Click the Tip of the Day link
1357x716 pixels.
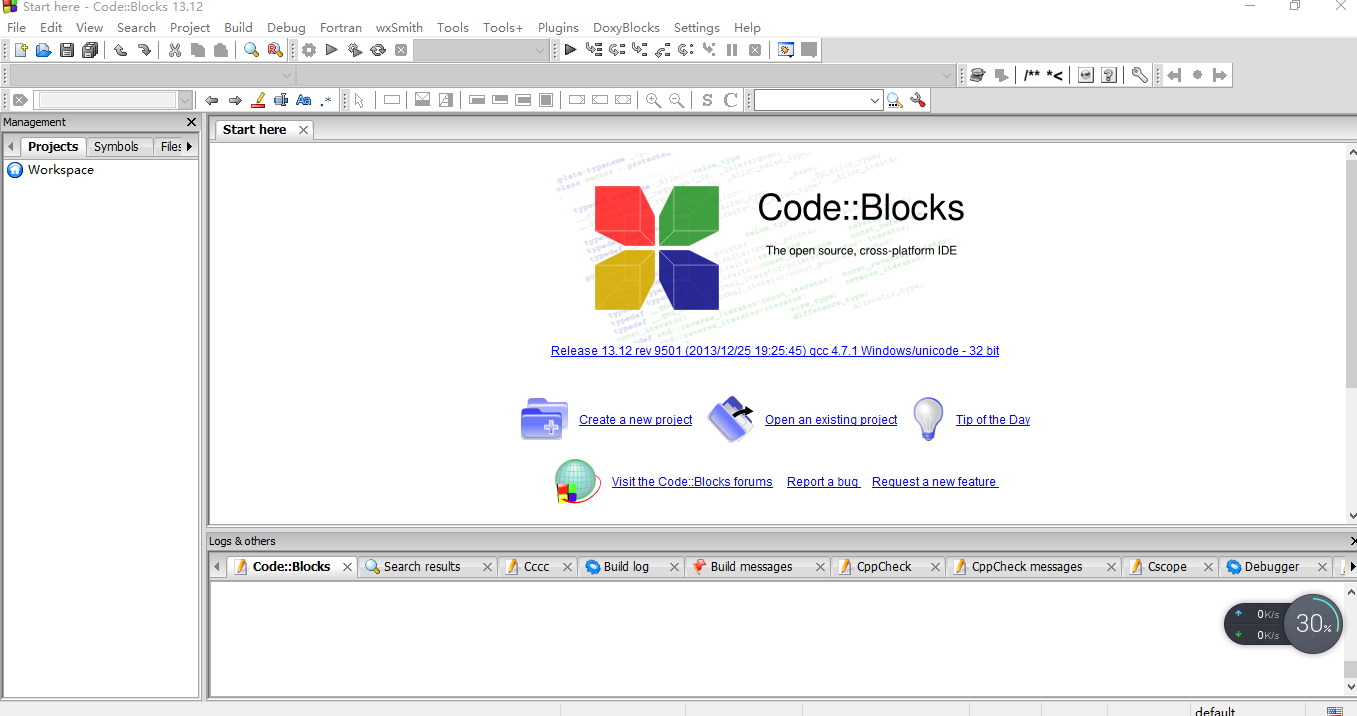pyautogui.click(x=993, y=420)
